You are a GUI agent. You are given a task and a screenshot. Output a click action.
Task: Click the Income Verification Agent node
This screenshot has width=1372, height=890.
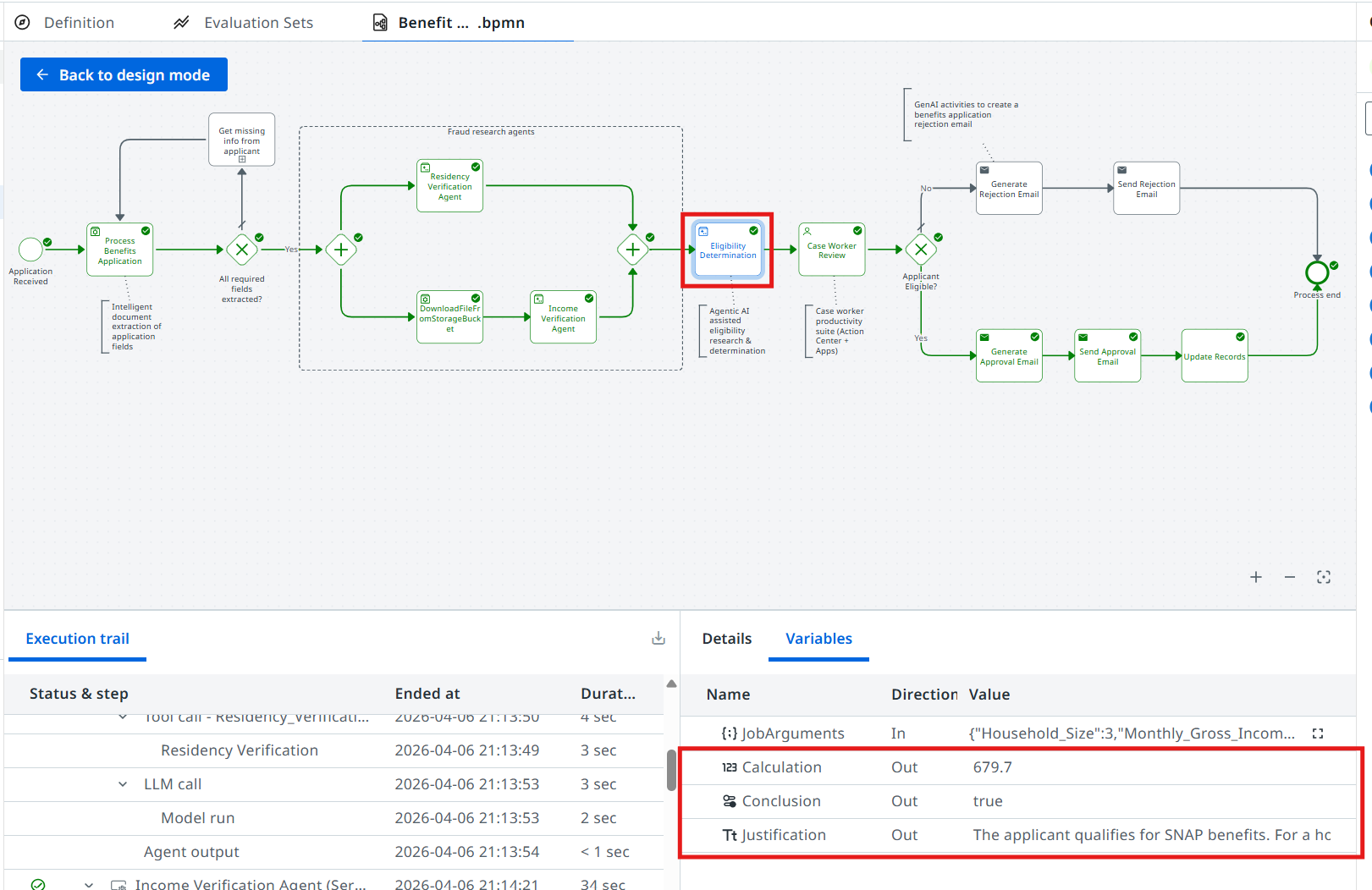point(563,317)
